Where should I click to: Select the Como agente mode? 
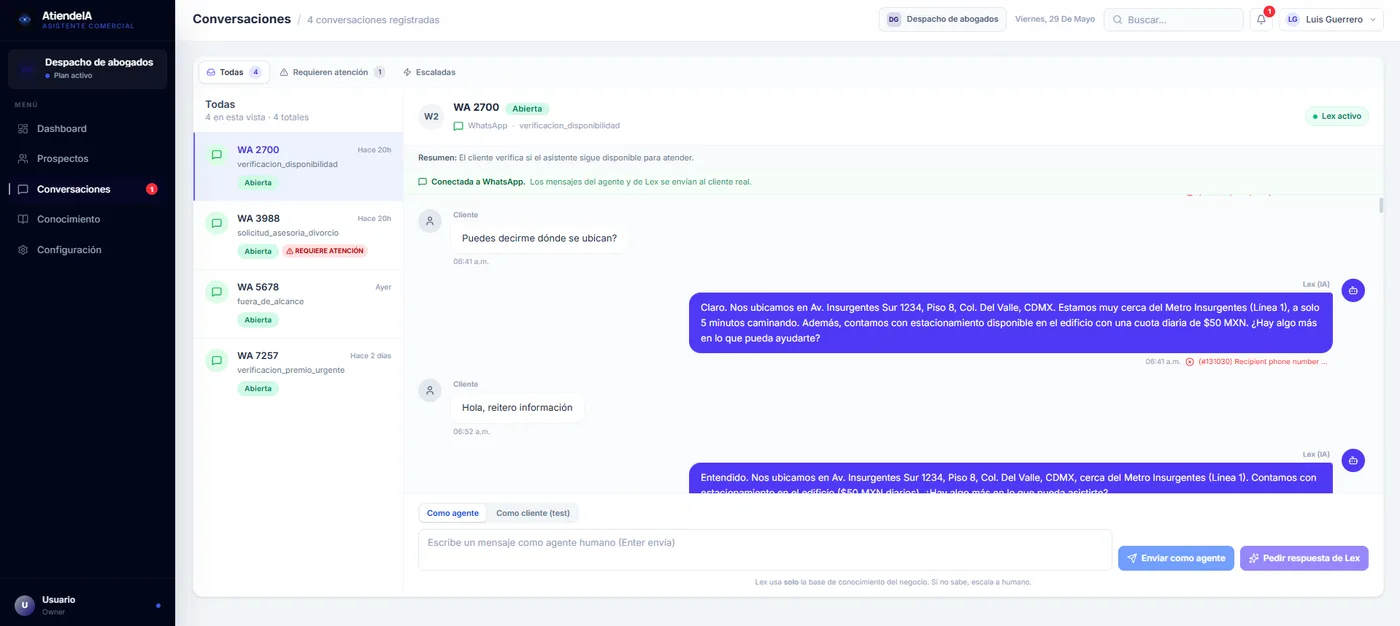[453, 513]
